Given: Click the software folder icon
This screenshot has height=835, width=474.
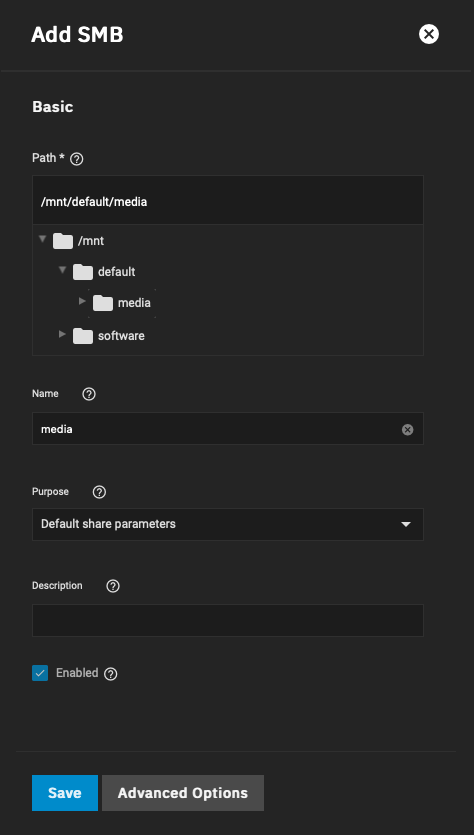Looking at the screenshot, I should point(83,336).
